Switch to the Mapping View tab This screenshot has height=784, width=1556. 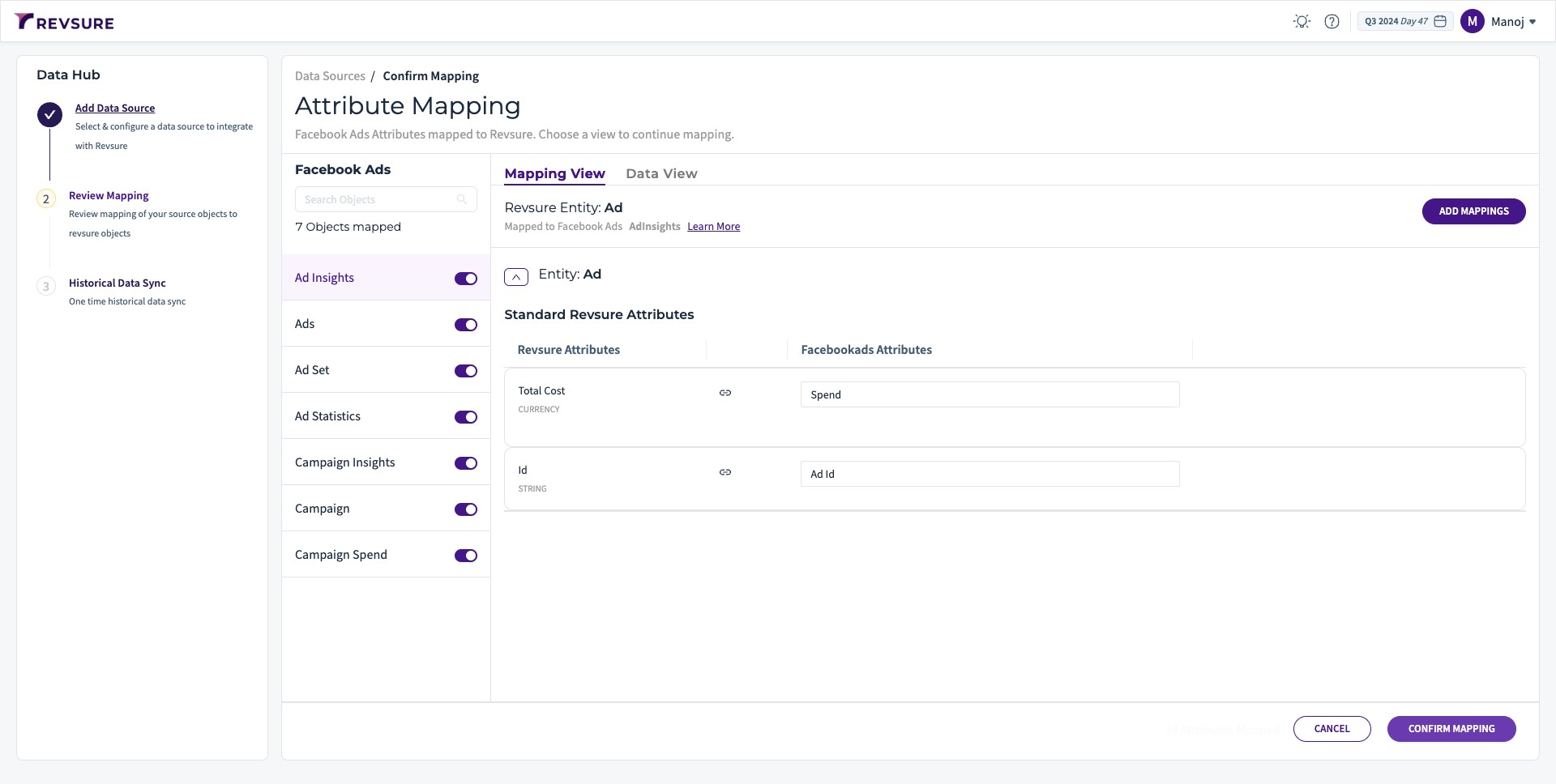tap(554, 173)
